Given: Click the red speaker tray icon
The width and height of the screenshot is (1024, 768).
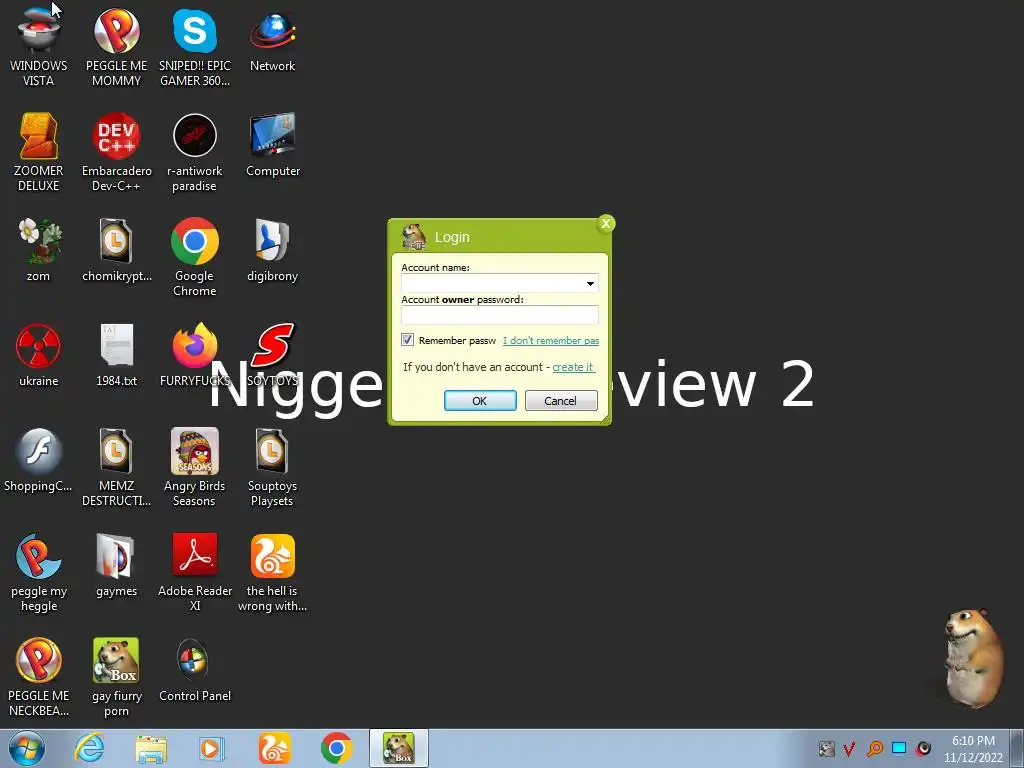Looking at the screenshot, I should point(923,748).
